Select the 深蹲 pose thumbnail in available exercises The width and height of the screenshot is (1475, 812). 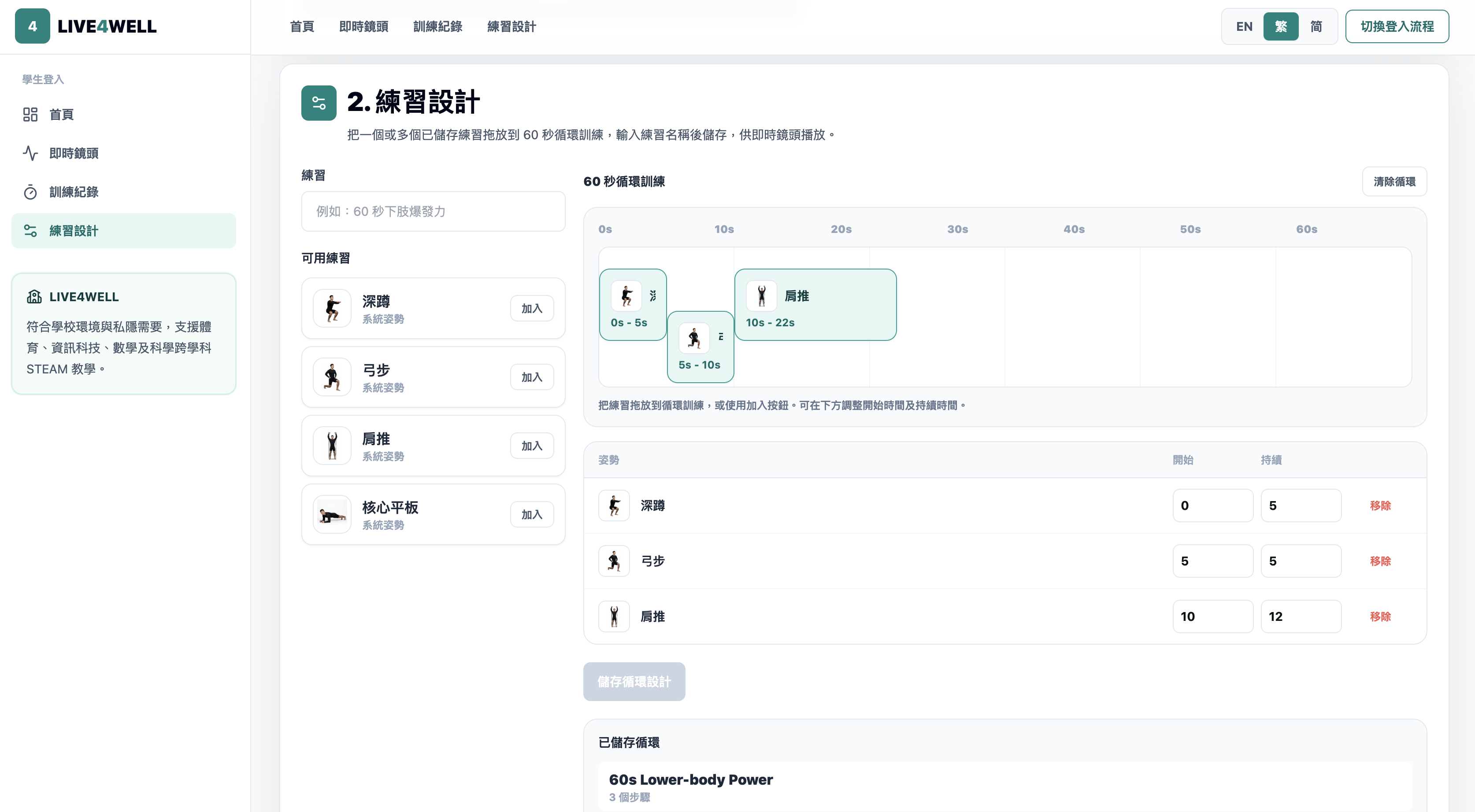point(332,308)
